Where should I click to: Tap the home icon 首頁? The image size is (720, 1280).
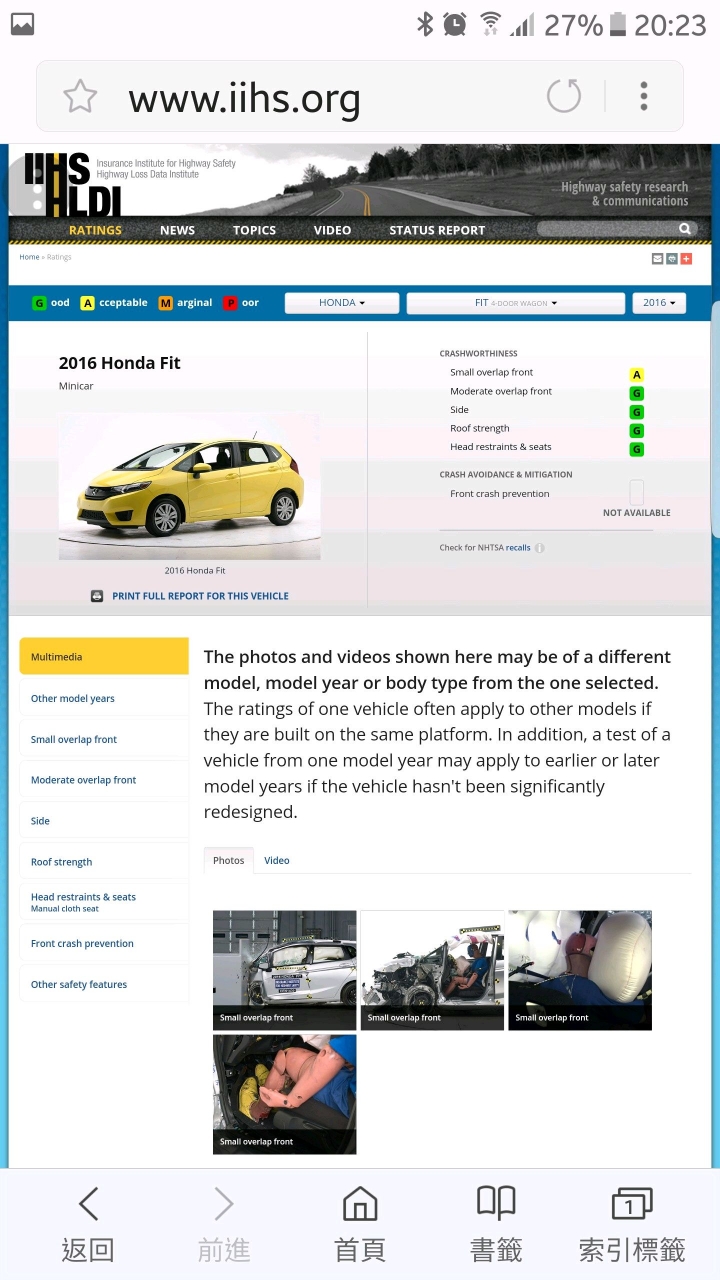point(360,1224)
